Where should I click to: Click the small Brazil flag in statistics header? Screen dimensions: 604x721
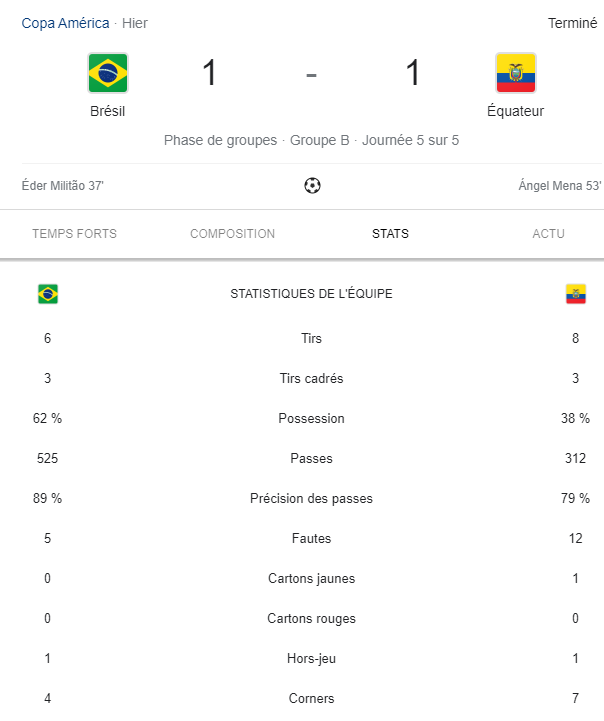point(48,294)
